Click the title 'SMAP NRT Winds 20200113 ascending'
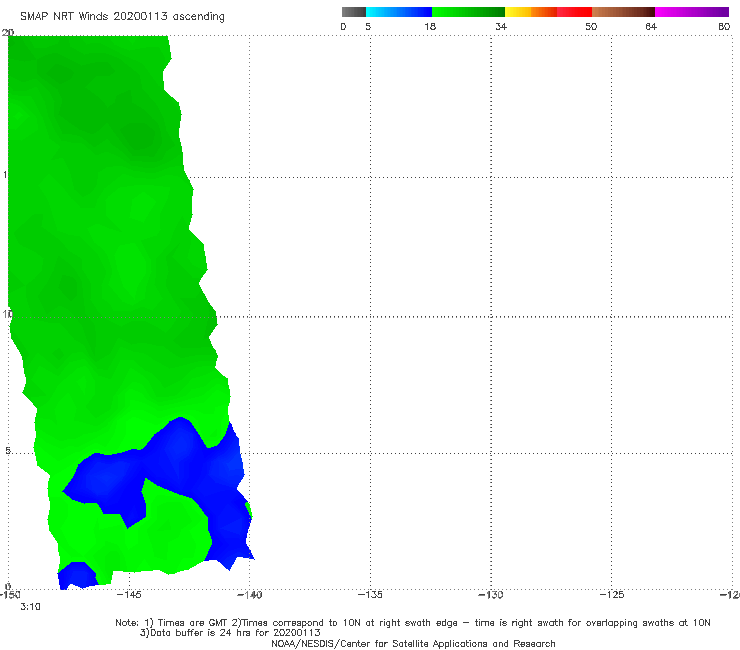740x650 pixels. (122, 17)
